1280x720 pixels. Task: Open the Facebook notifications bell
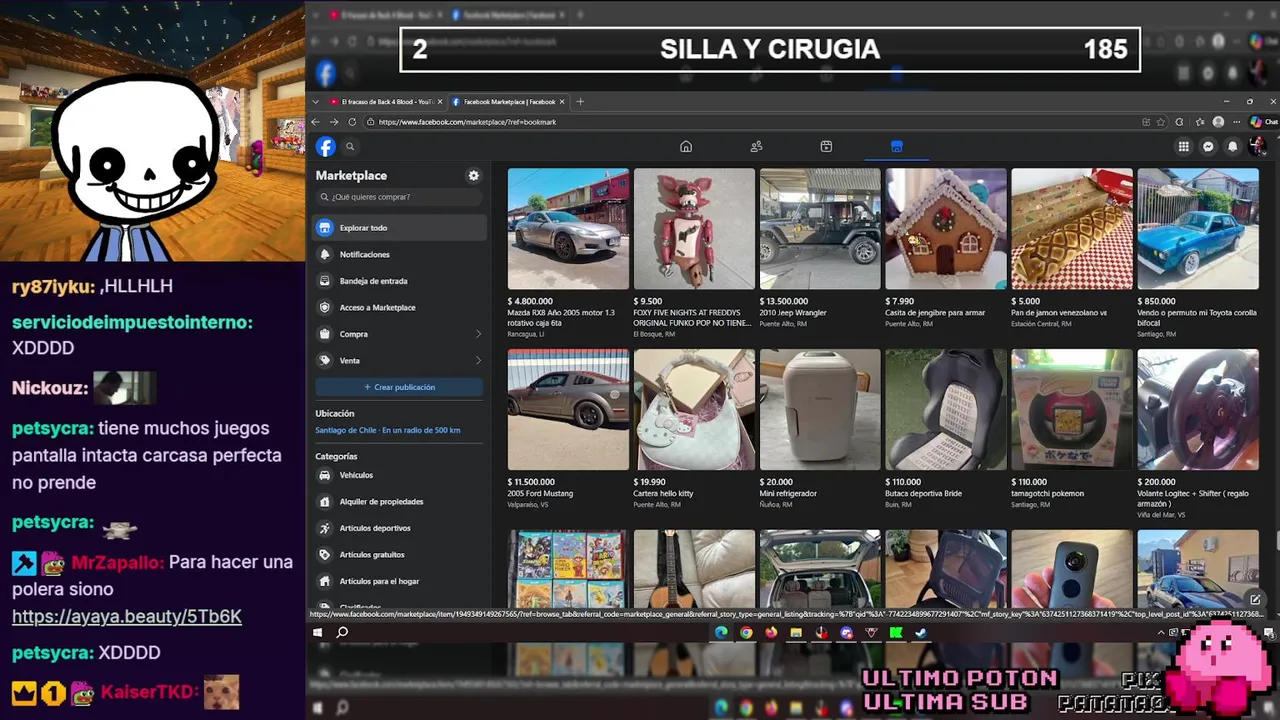pos(1233,147)
